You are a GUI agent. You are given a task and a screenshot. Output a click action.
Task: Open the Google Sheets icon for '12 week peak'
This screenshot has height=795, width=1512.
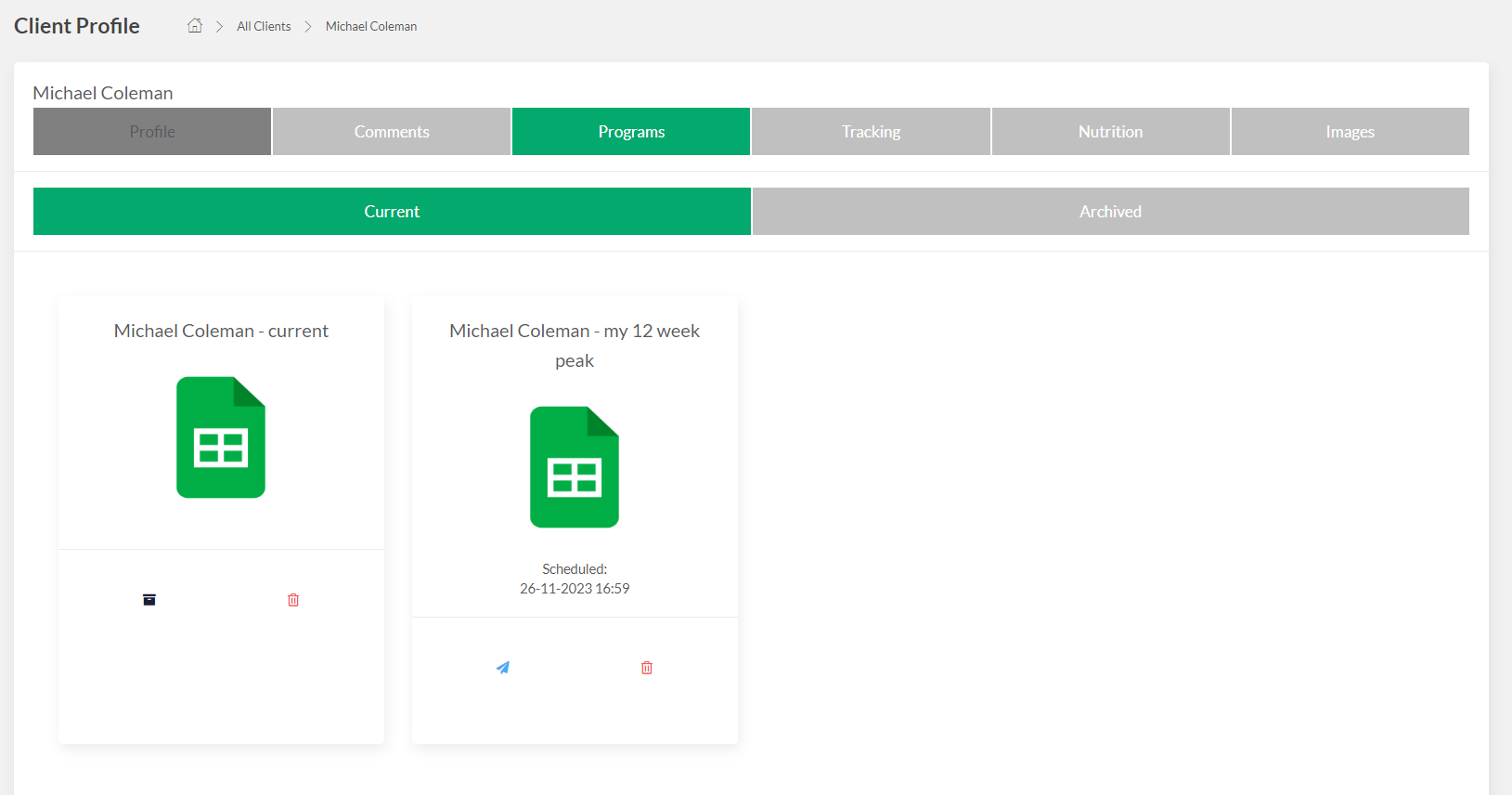tap(575, 467)
